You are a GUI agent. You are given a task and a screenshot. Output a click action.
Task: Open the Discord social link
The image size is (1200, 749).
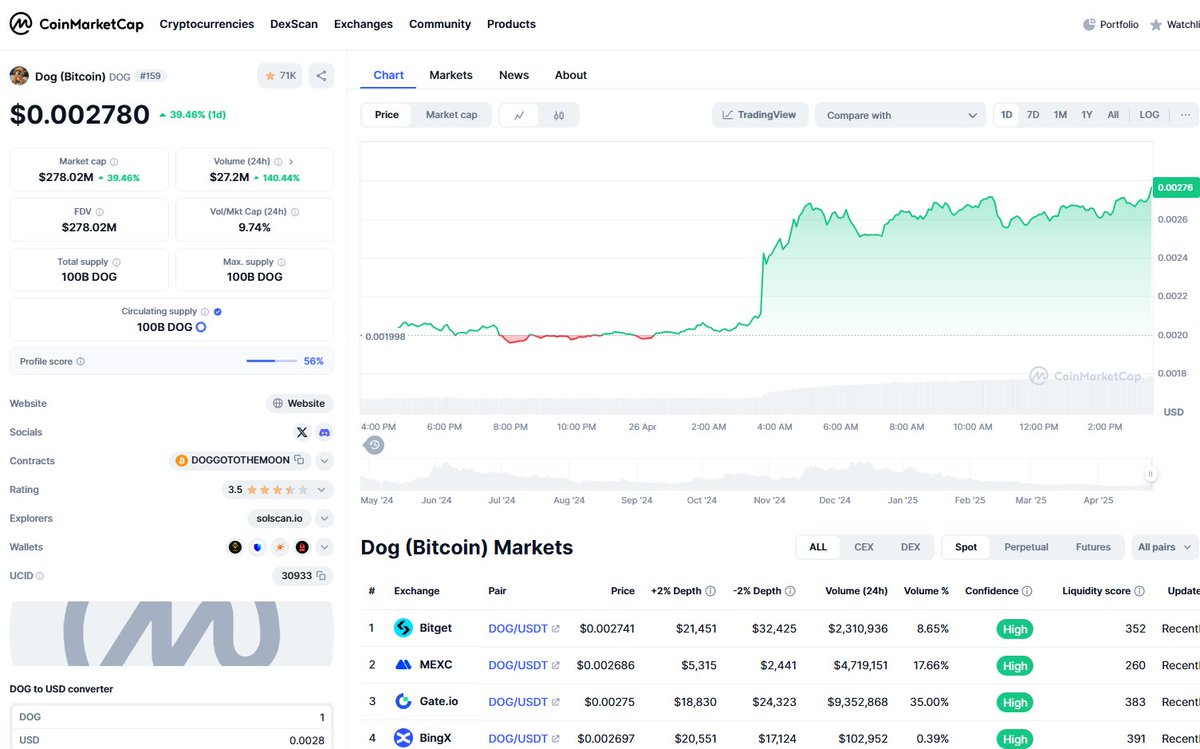click(x=324, y=433)
